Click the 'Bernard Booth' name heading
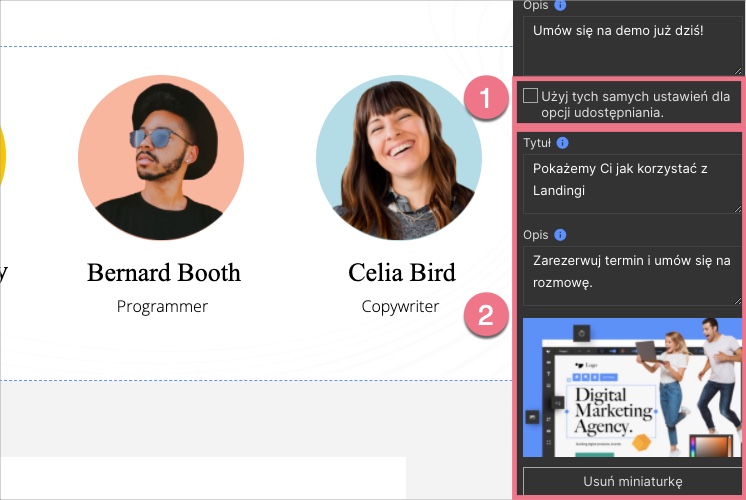Viewport: 746px width, 500px height. point(164,272)
